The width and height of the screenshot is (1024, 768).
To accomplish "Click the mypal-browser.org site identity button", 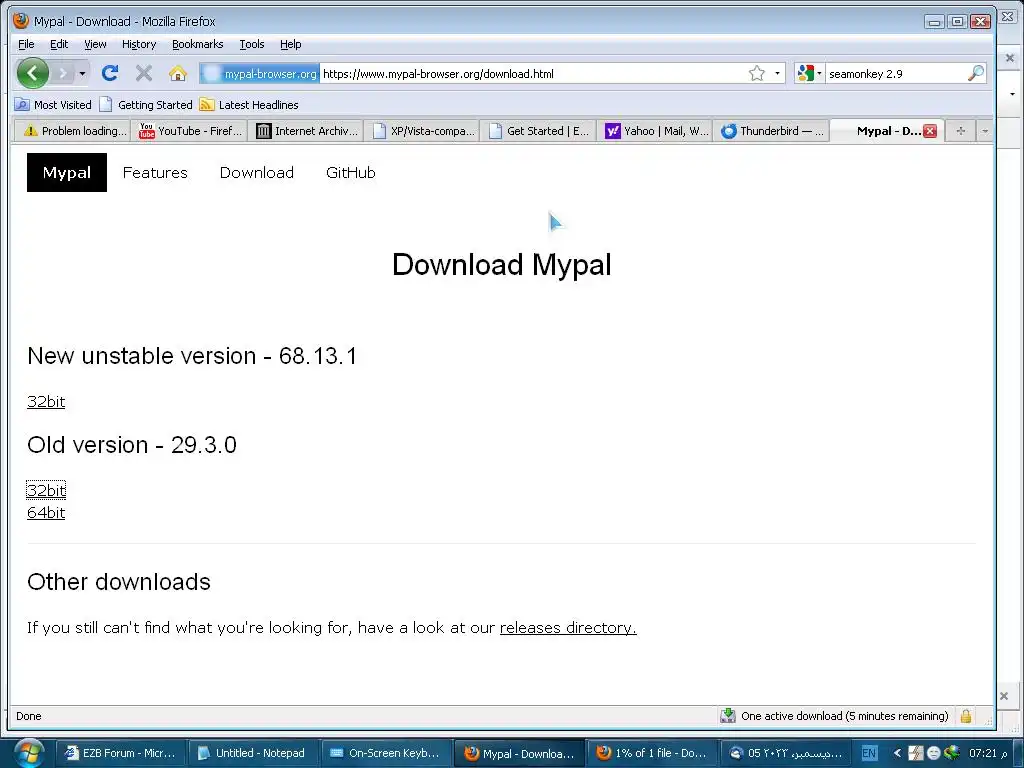I will tap(259, 74).
